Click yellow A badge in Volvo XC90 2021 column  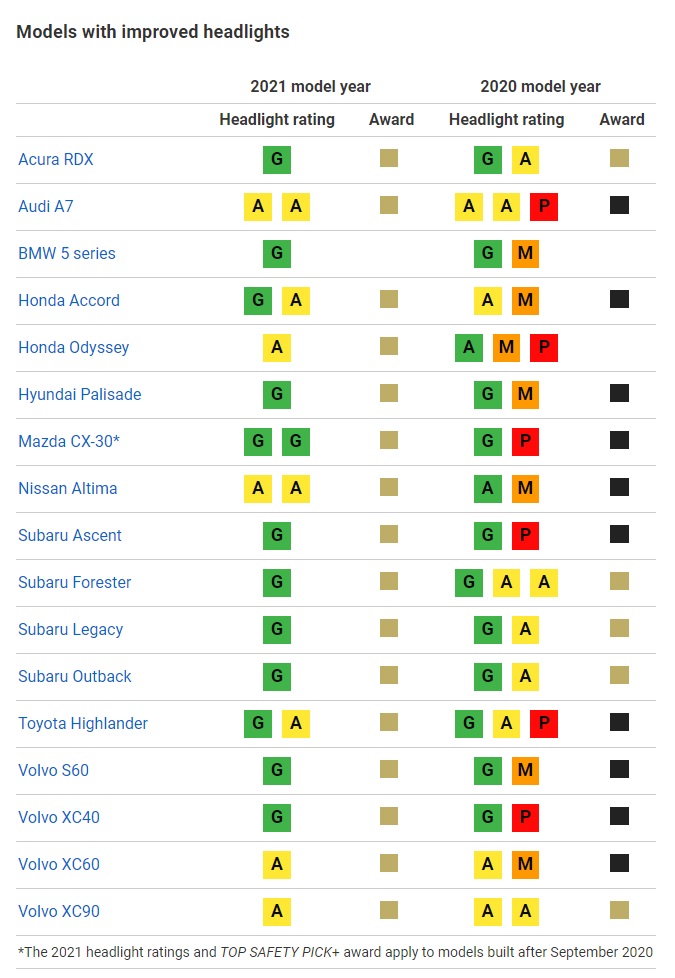pos(277,911)
